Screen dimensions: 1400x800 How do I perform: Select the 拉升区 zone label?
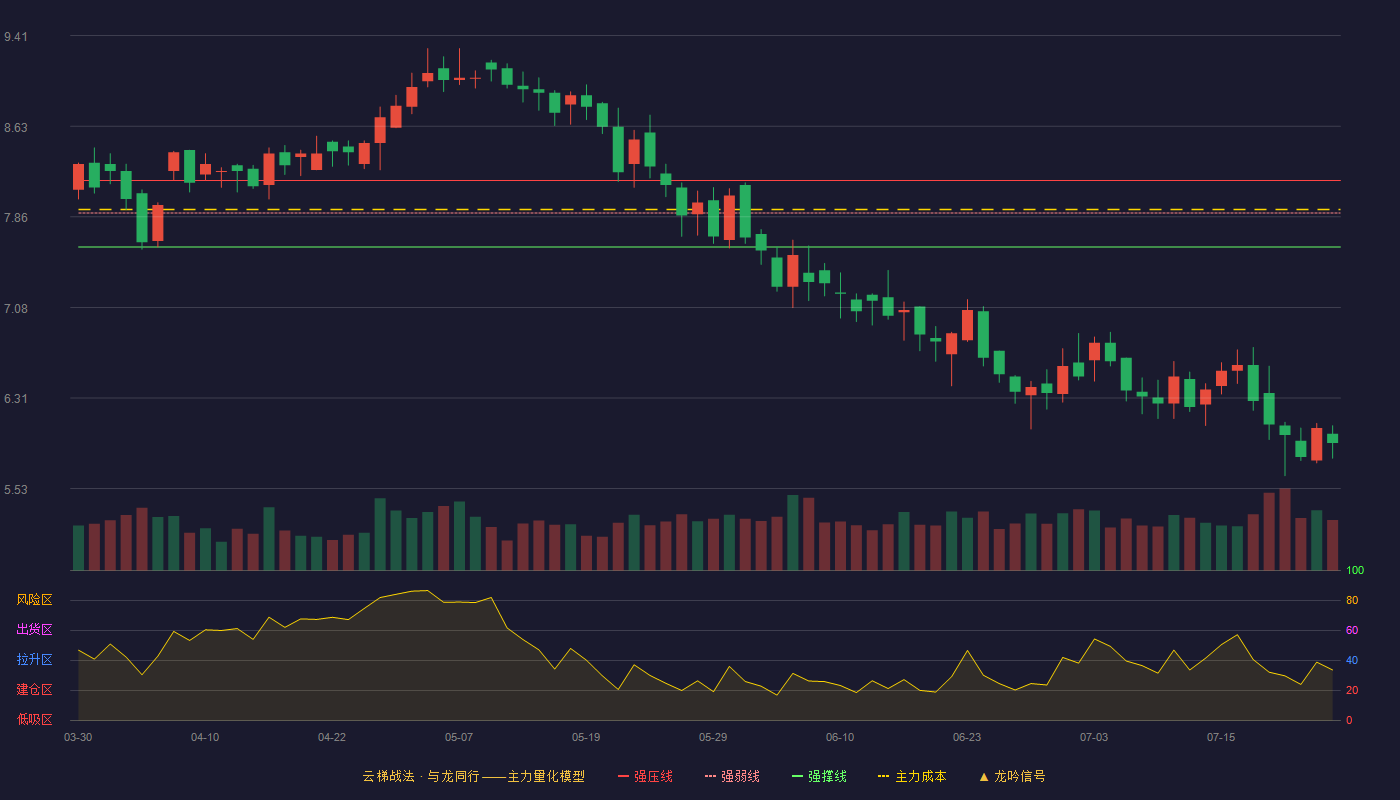[x=34, y=660]
